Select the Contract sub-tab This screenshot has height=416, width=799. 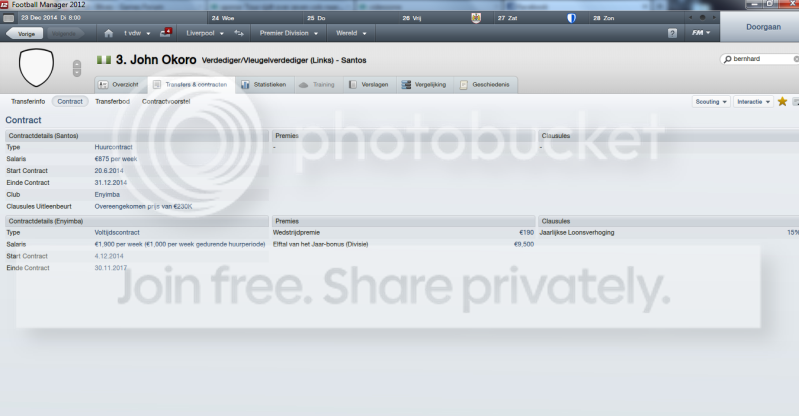pyautogui.click(x=70, y=101)
